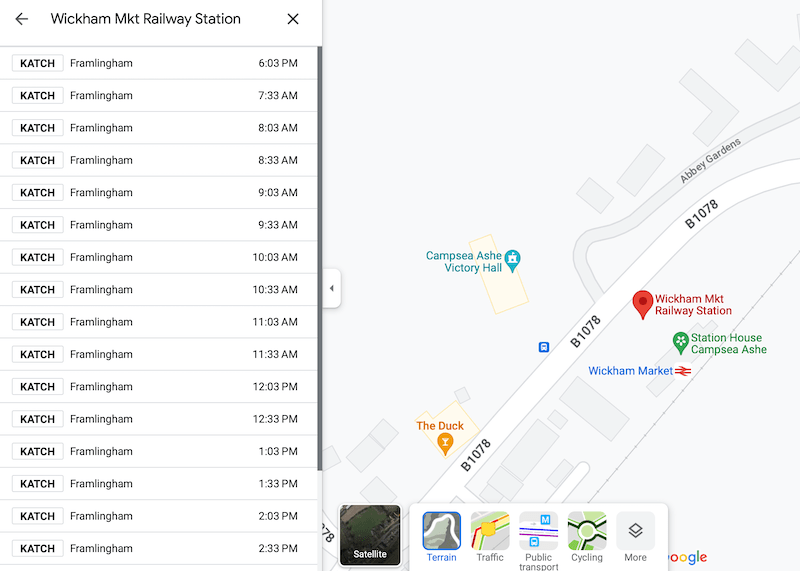Toggle the Traffic map layer
This screenshot has width=800, height=571.
click(490, 537)
